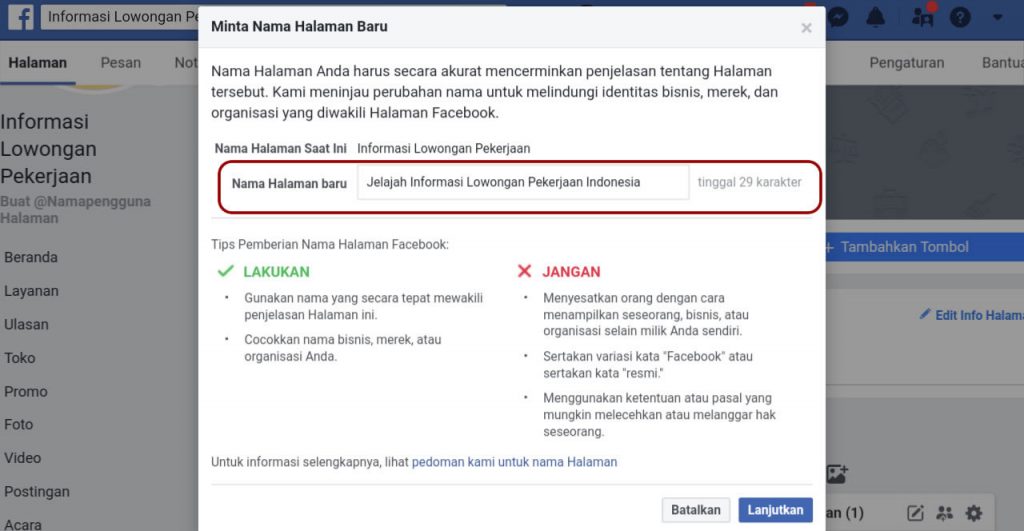
Task: Open the Pengaturan tab
Action: pyautogui.click(x=906, y=63)
